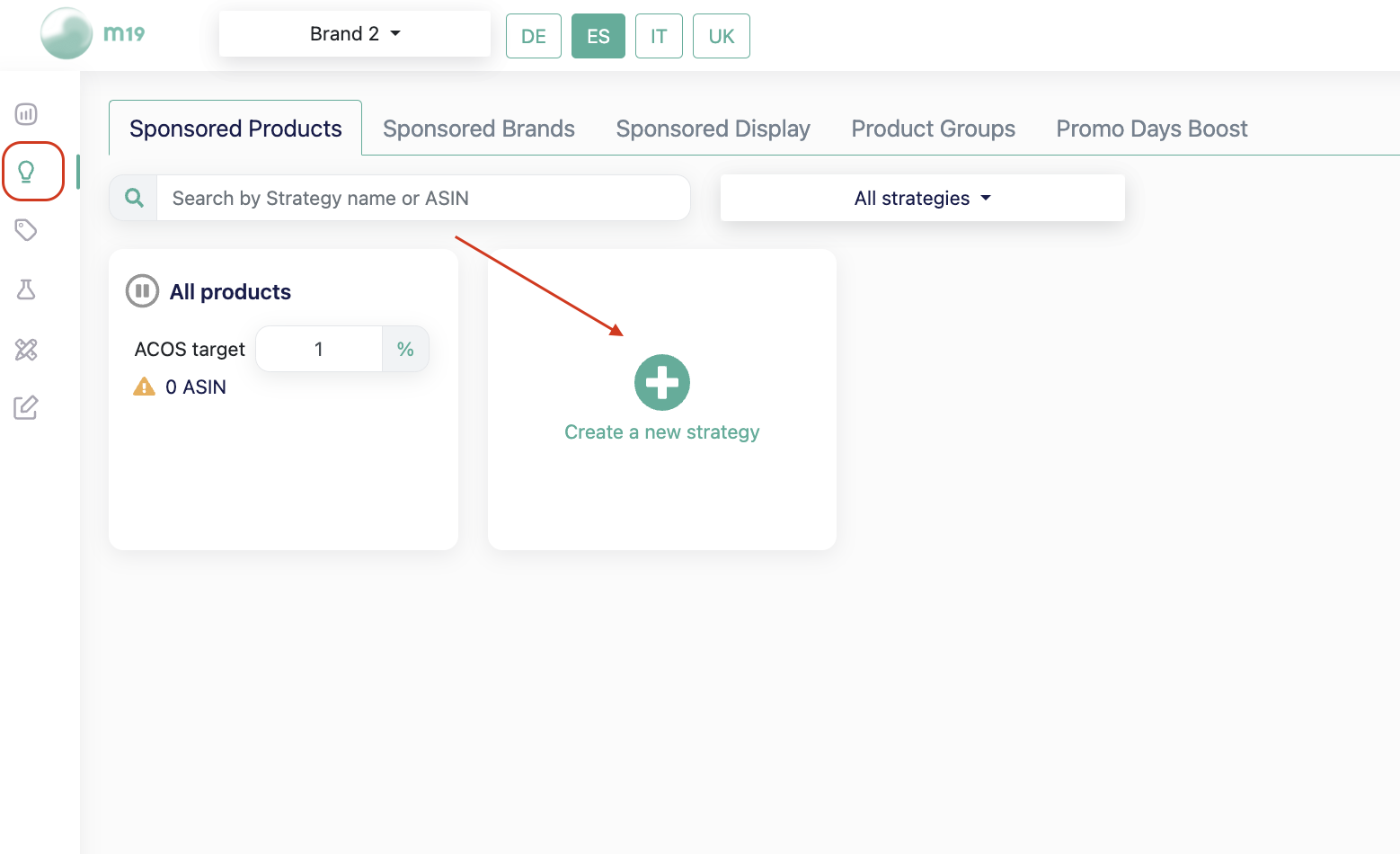The height and width of the screenshot is (854, 1400).
Task: Click the 0 ASIN text
Action: 196,387
